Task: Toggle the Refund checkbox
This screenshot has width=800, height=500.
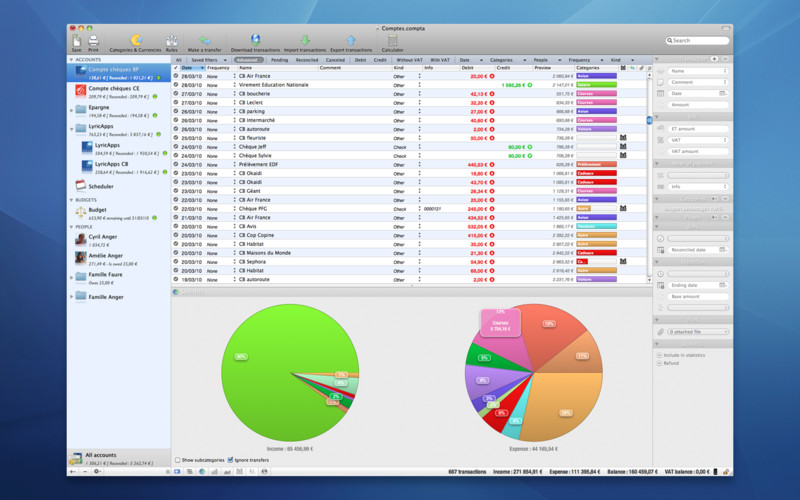Action: click(x=659, y=363)
